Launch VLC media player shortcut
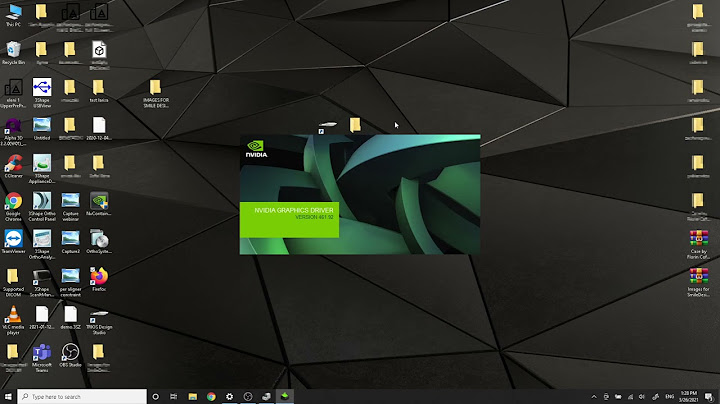Screen dimensions: 720x404 [x=13, y=320]
